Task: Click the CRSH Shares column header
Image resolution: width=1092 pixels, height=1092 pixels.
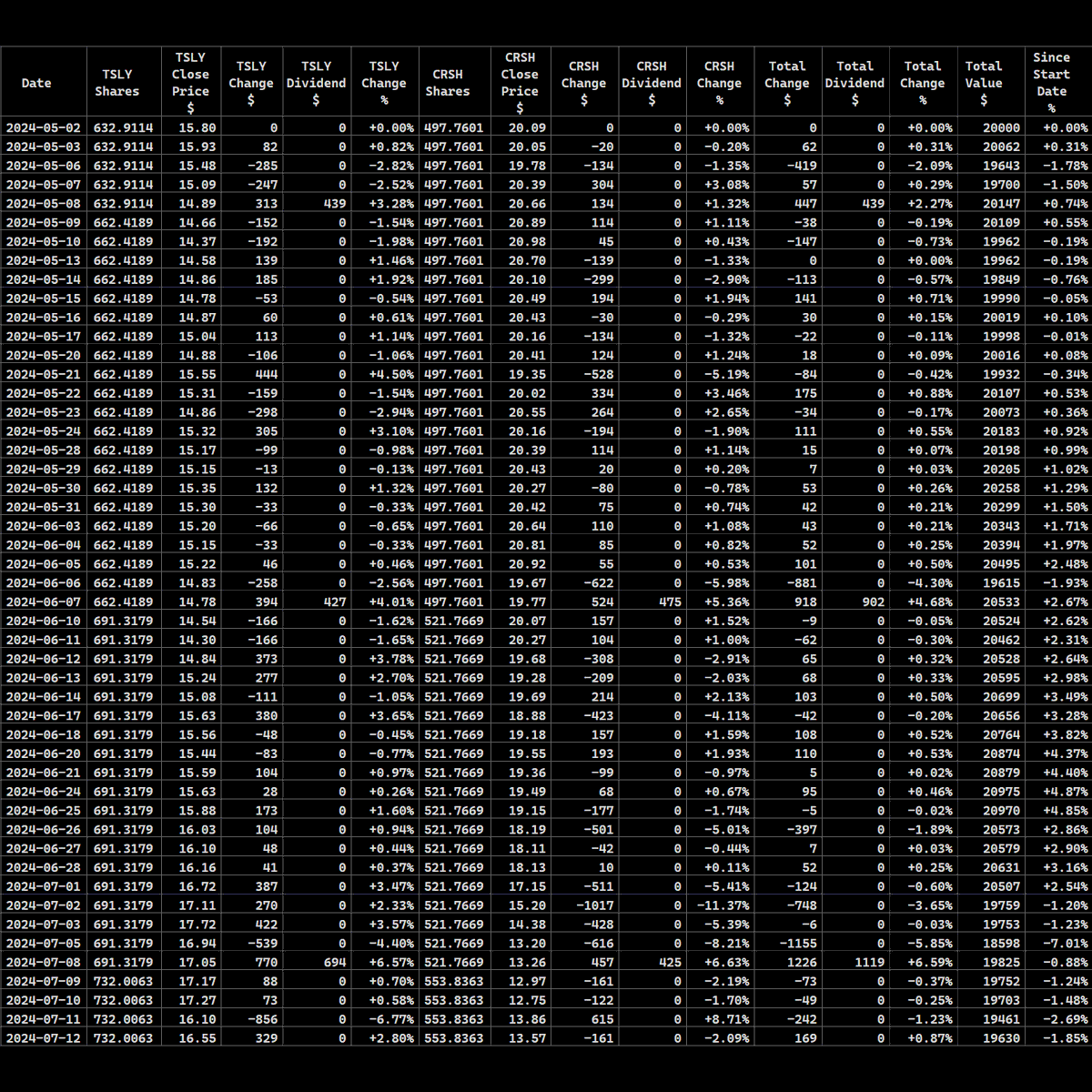Action: click(x=448, y=83)
